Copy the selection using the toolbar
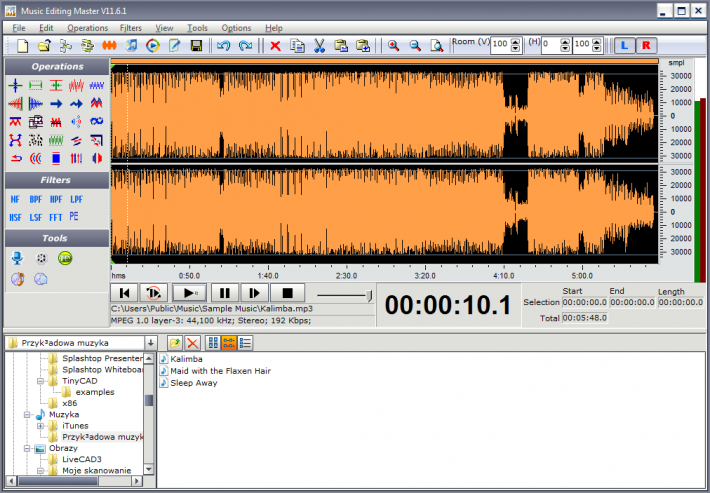The image size is (710, 493). point(297,45)
